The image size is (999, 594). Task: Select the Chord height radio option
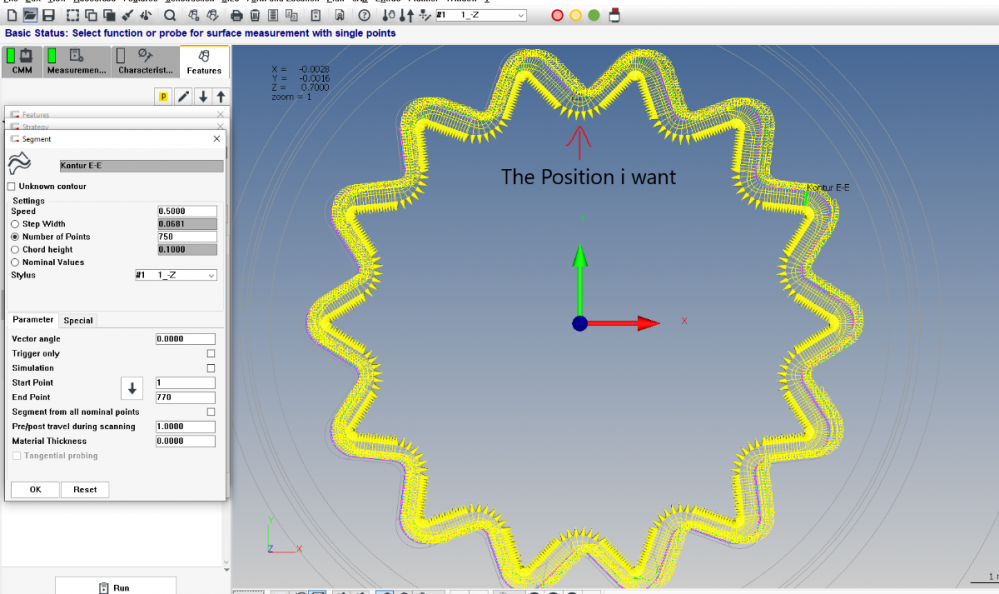click(15, 249)
